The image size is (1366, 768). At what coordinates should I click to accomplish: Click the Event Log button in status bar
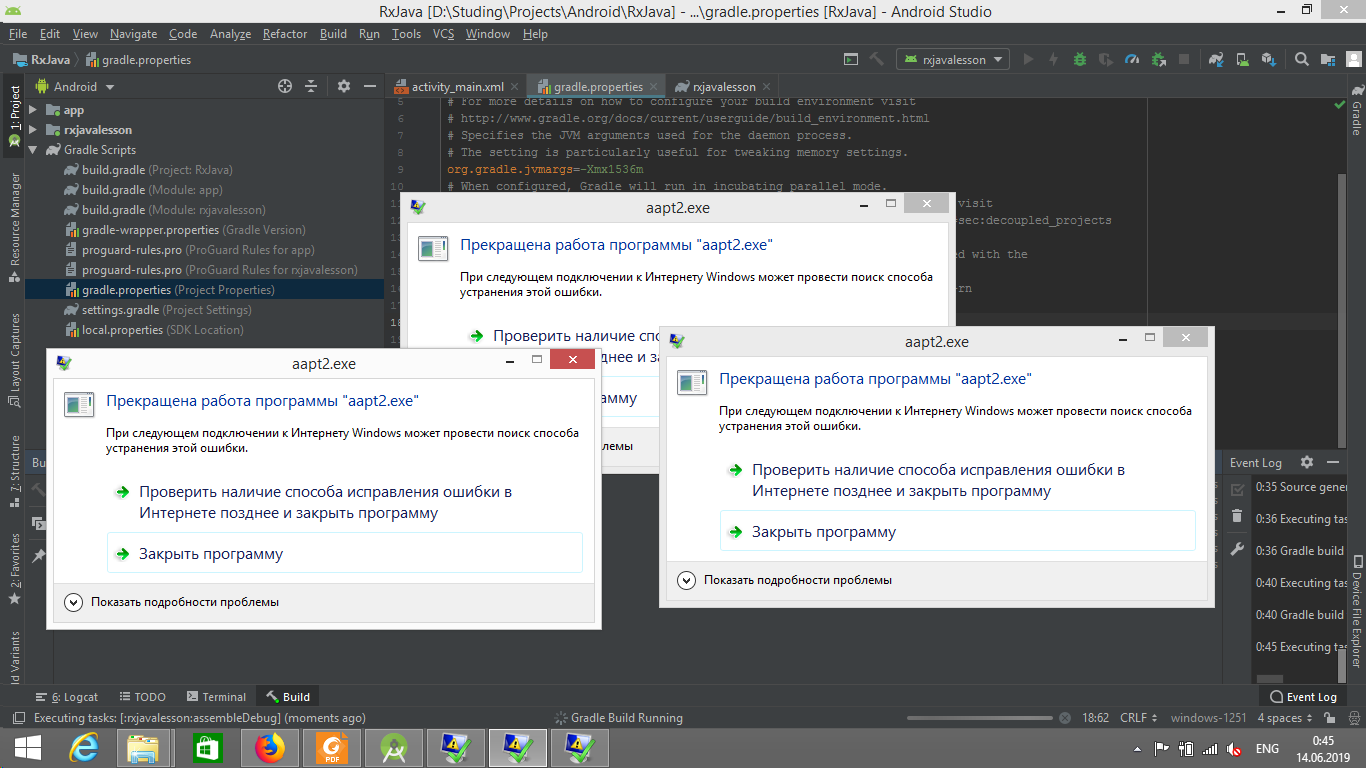click(x=1303, y=697)
